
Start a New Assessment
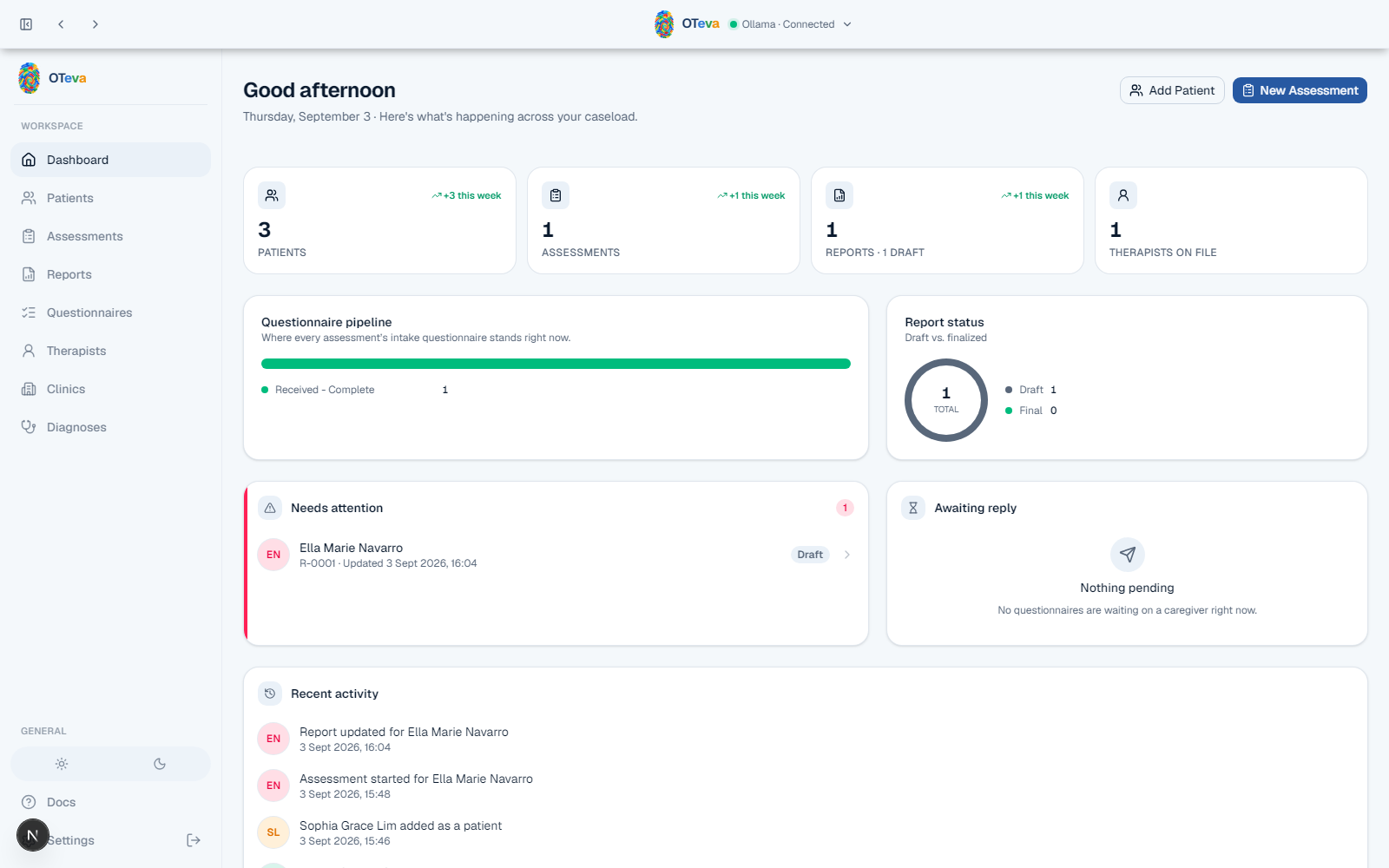click(1300, 90)
